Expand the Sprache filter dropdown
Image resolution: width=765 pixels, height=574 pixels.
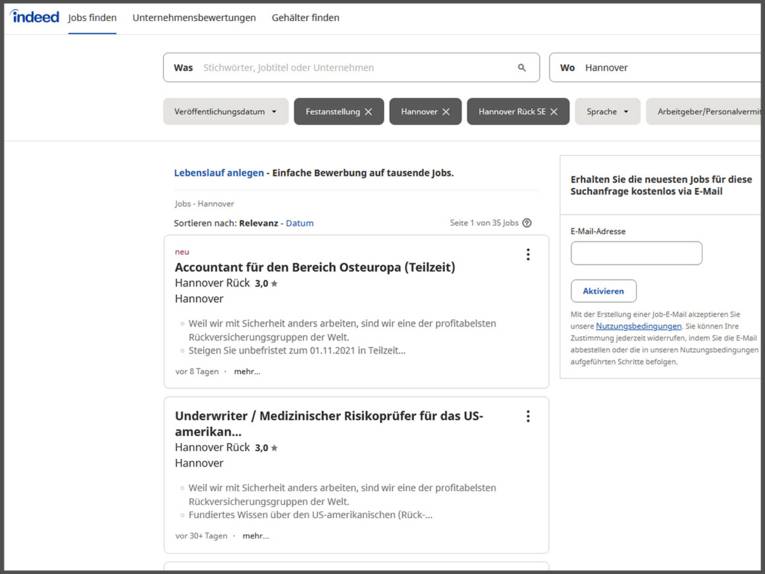(x=608, y=112)
